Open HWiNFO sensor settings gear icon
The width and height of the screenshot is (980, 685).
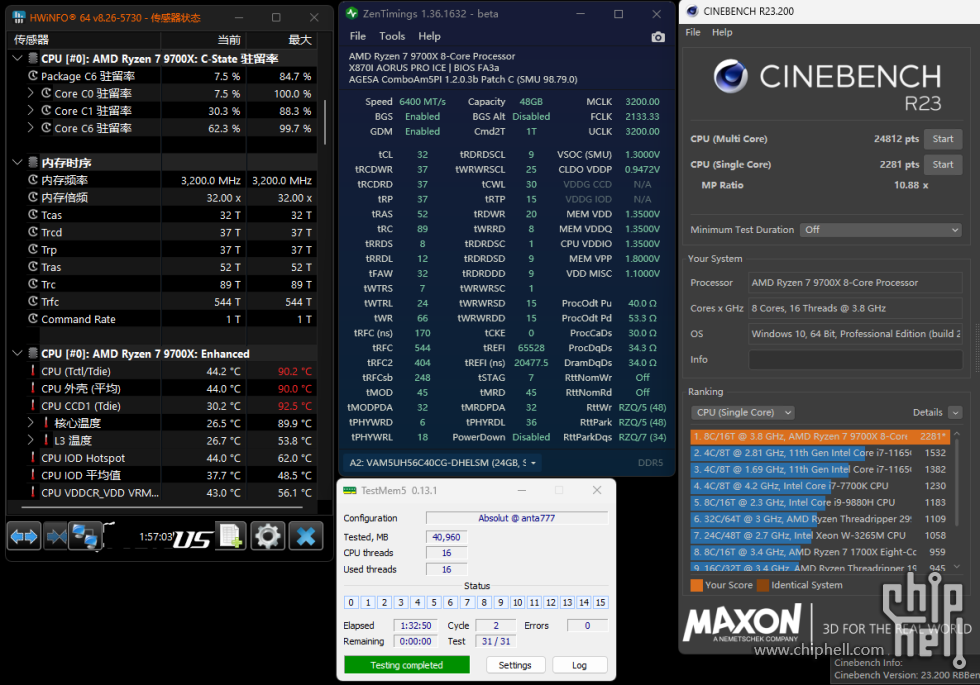point(268,536)
